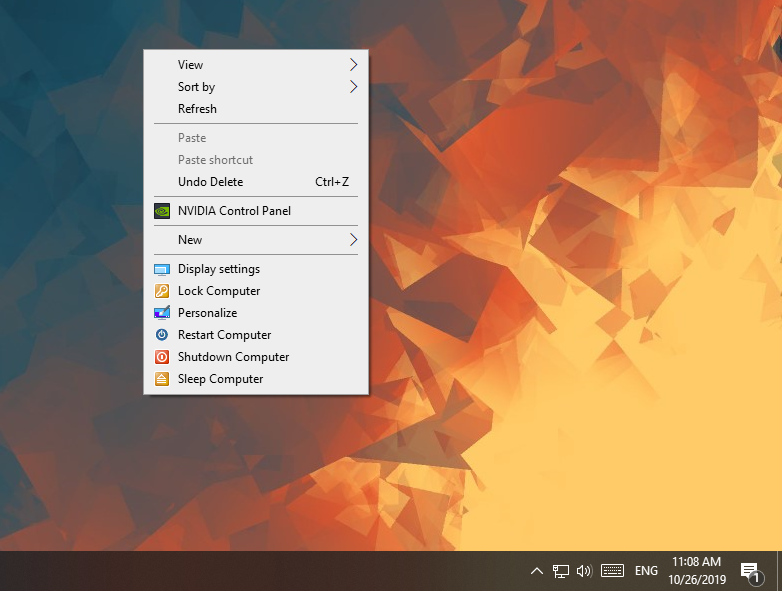Click the red Shutdown Computer icon

point(162,357)
